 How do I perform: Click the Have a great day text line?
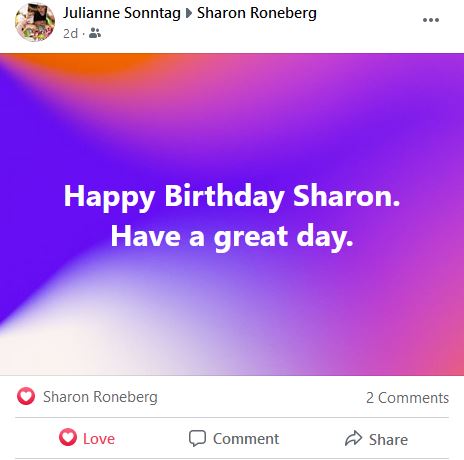(232, 237)
